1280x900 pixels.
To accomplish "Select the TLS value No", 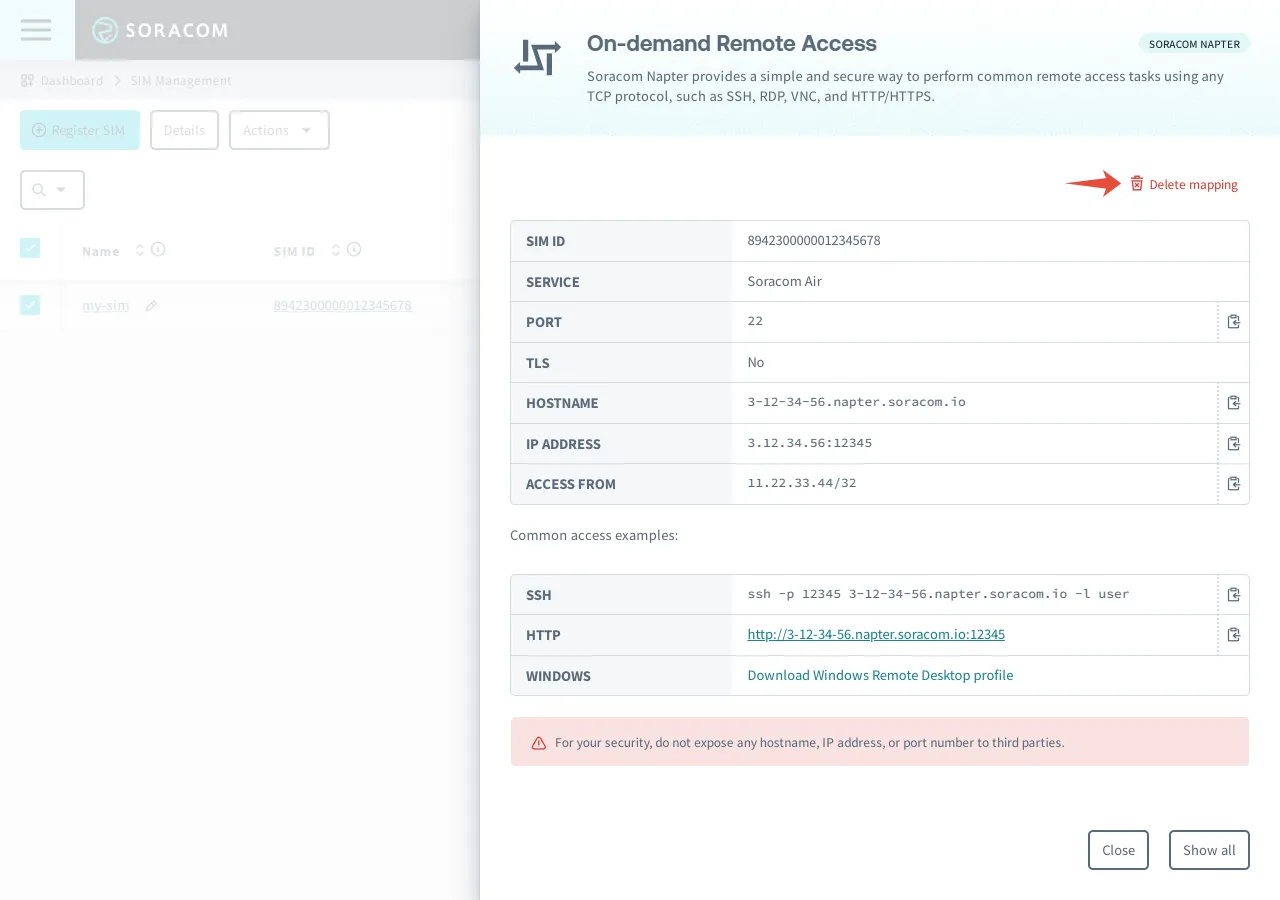I will 756,362.
